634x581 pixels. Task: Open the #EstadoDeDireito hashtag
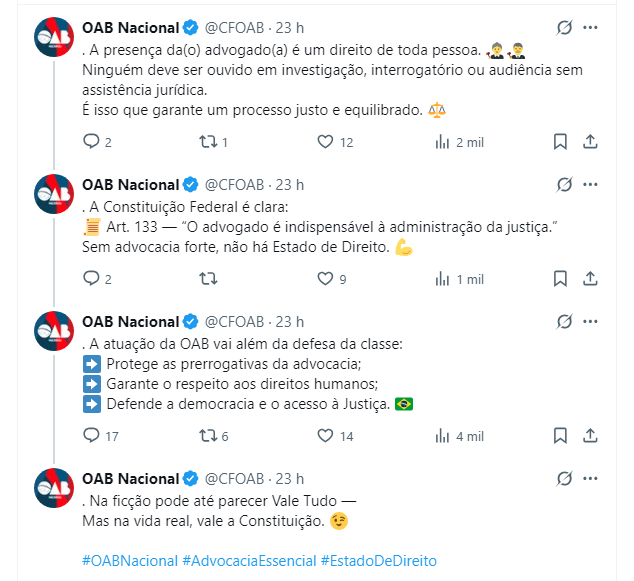click(378, 561)
